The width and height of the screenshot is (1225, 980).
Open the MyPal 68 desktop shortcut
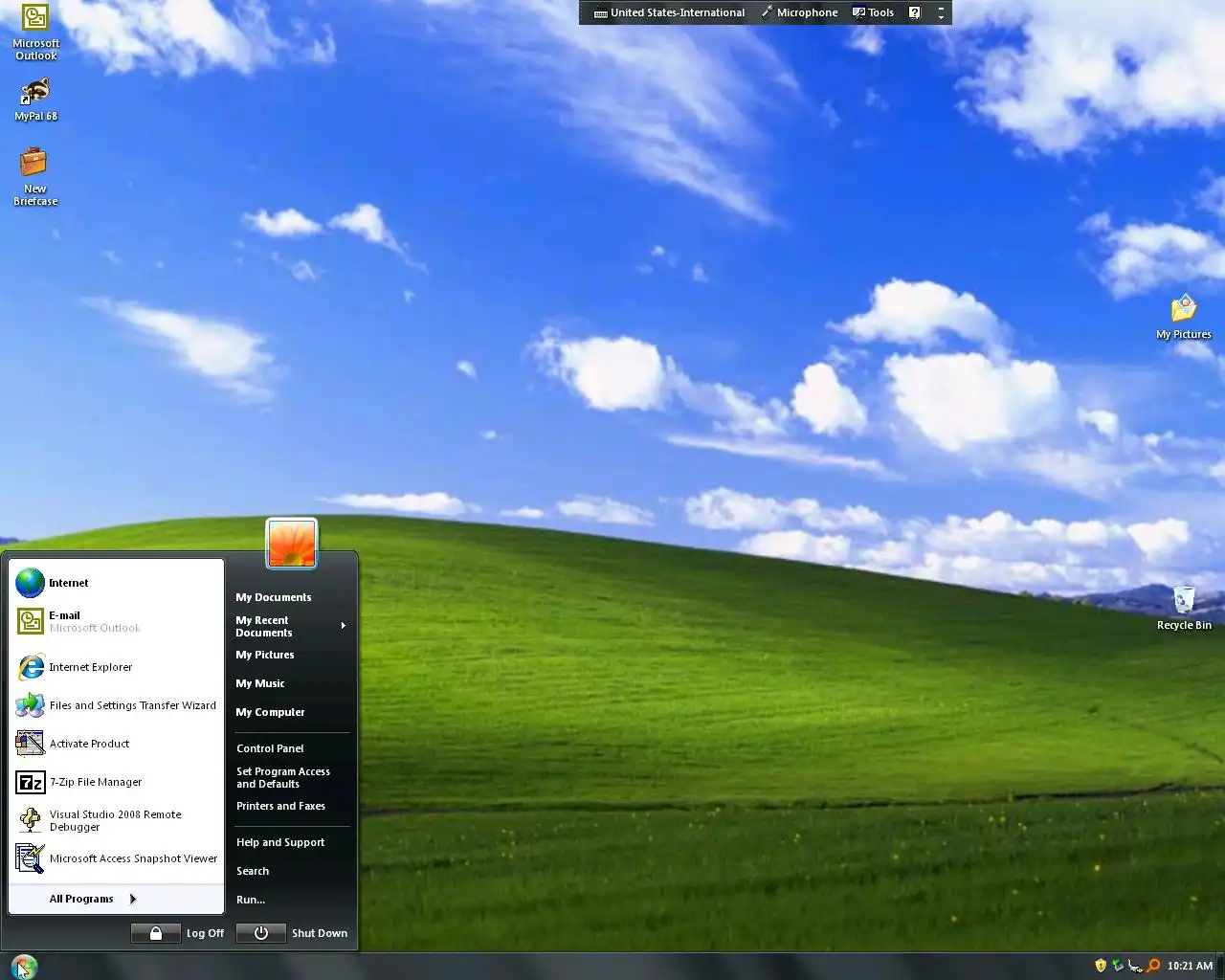pos(35,99)
